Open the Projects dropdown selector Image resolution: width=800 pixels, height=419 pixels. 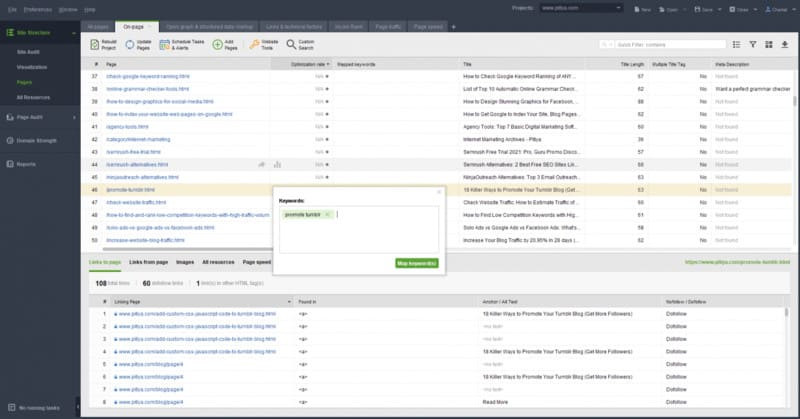point(580,7)
